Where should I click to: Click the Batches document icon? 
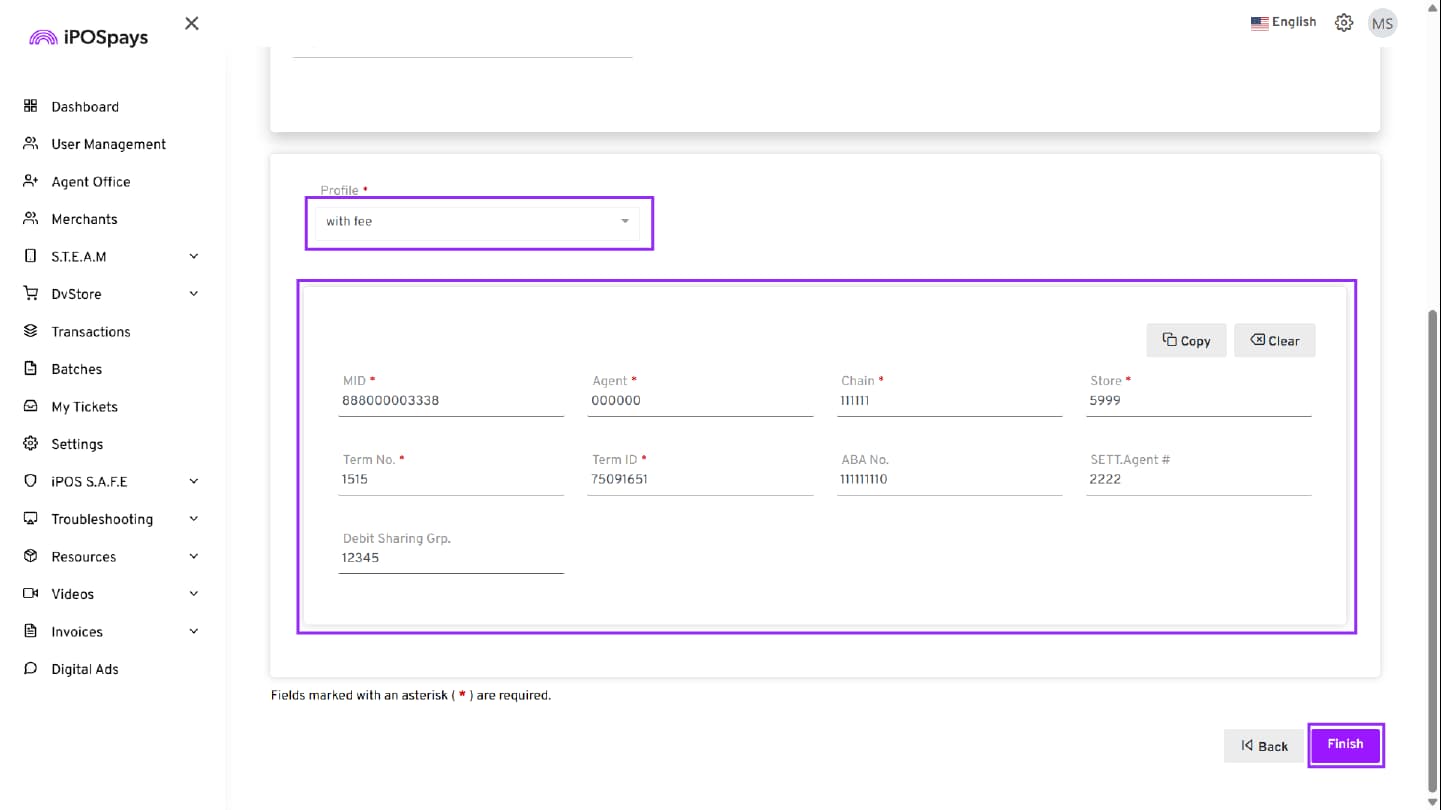pos(30,369)
